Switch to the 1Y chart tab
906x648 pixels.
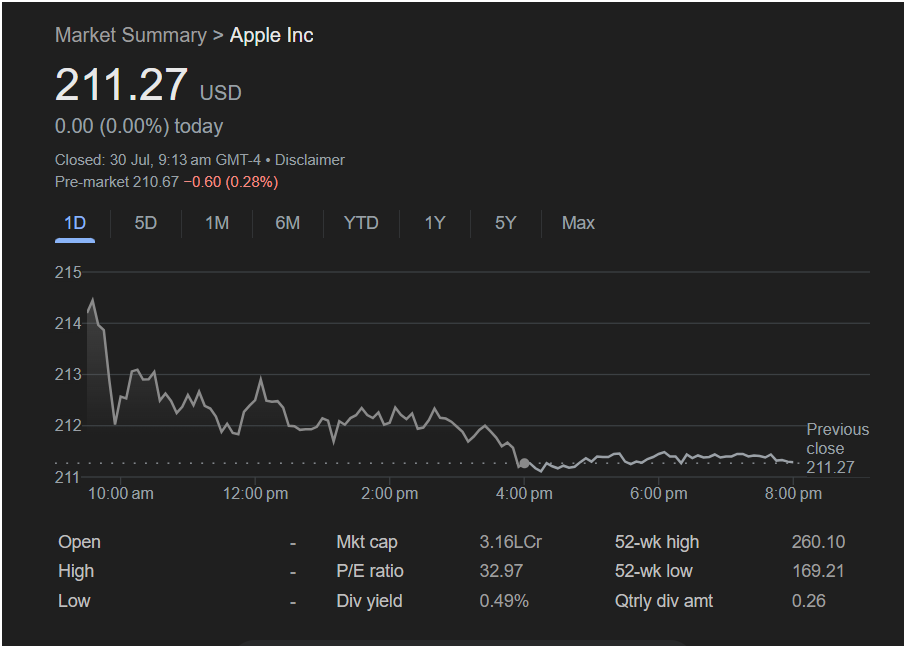(x=435, y=223)
